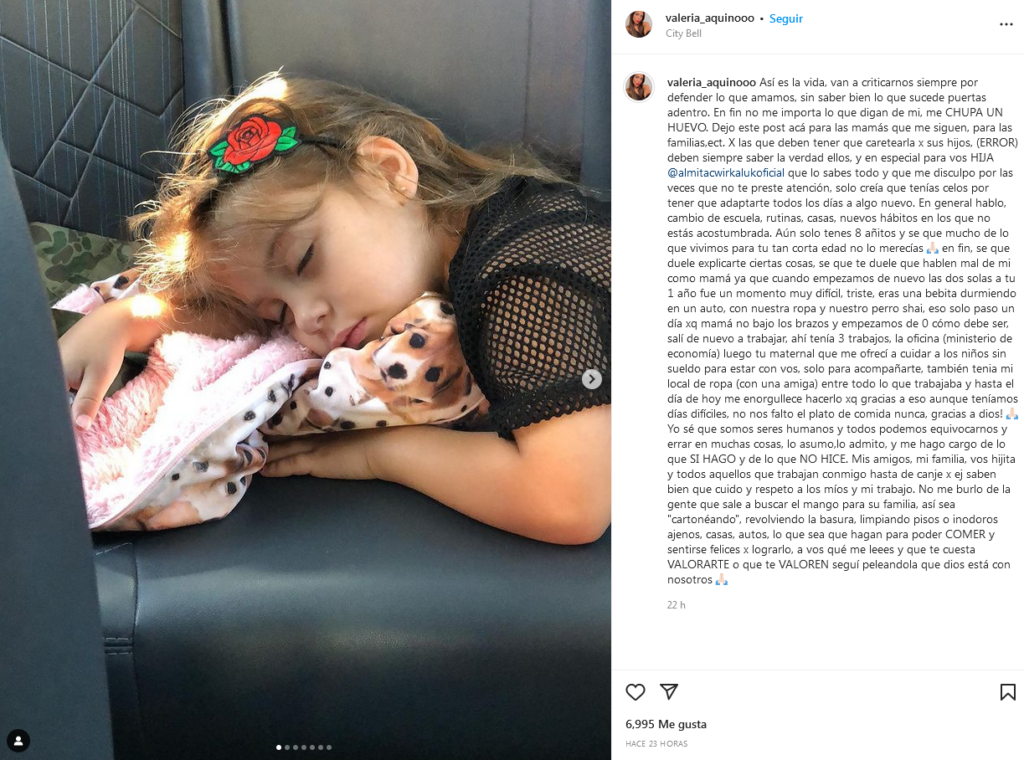Open HACE 23 HORAS post timestamp
Screen dimensions: 1024x760
click(x=656, y=744)
